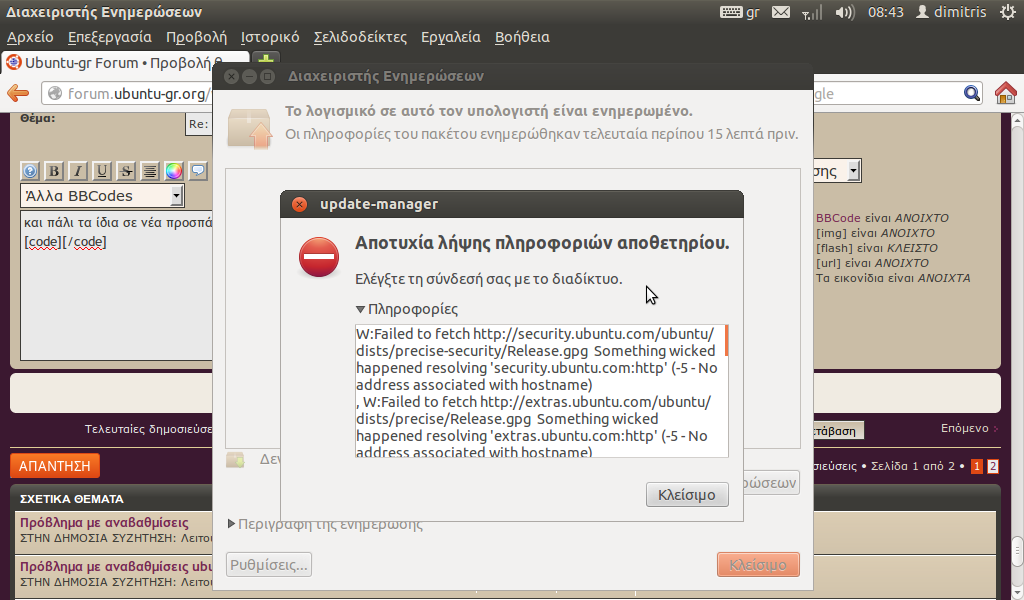Click the Italic formatting icon

(x=77, y=171)
